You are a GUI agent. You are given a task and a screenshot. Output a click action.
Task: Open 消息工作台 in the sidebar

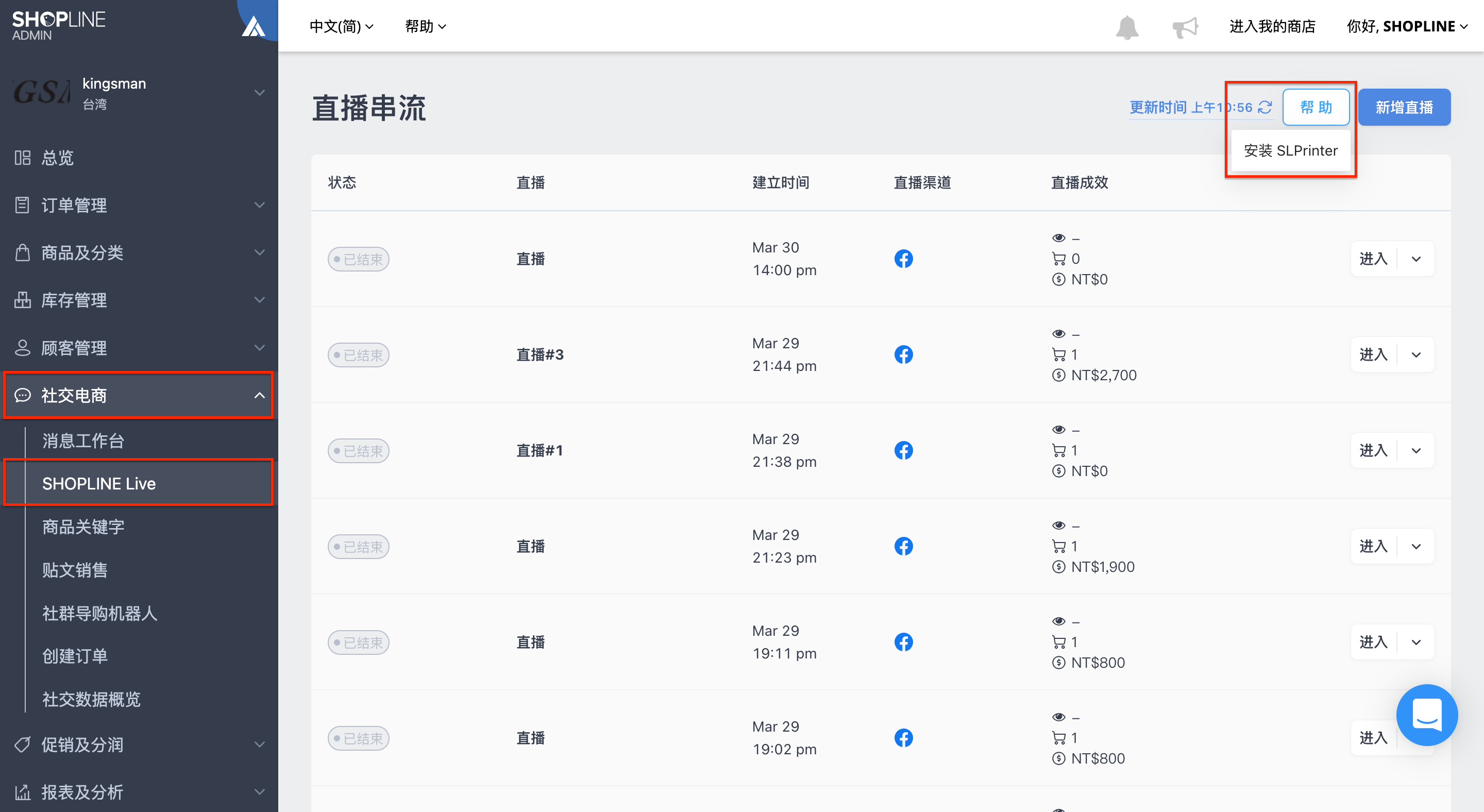(83, 441)
